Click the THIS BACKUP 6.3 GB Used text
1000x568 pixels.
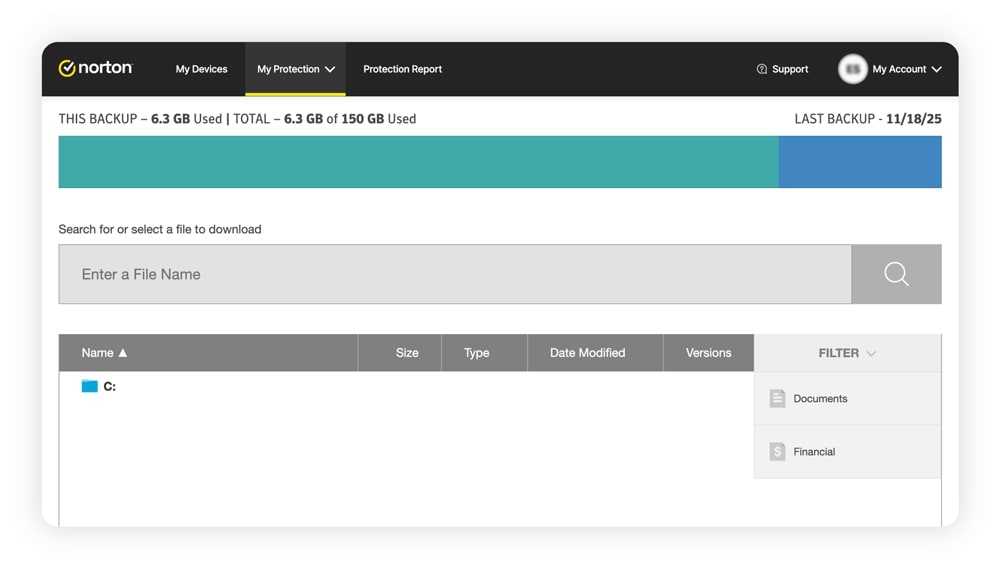tap(140, 119)
